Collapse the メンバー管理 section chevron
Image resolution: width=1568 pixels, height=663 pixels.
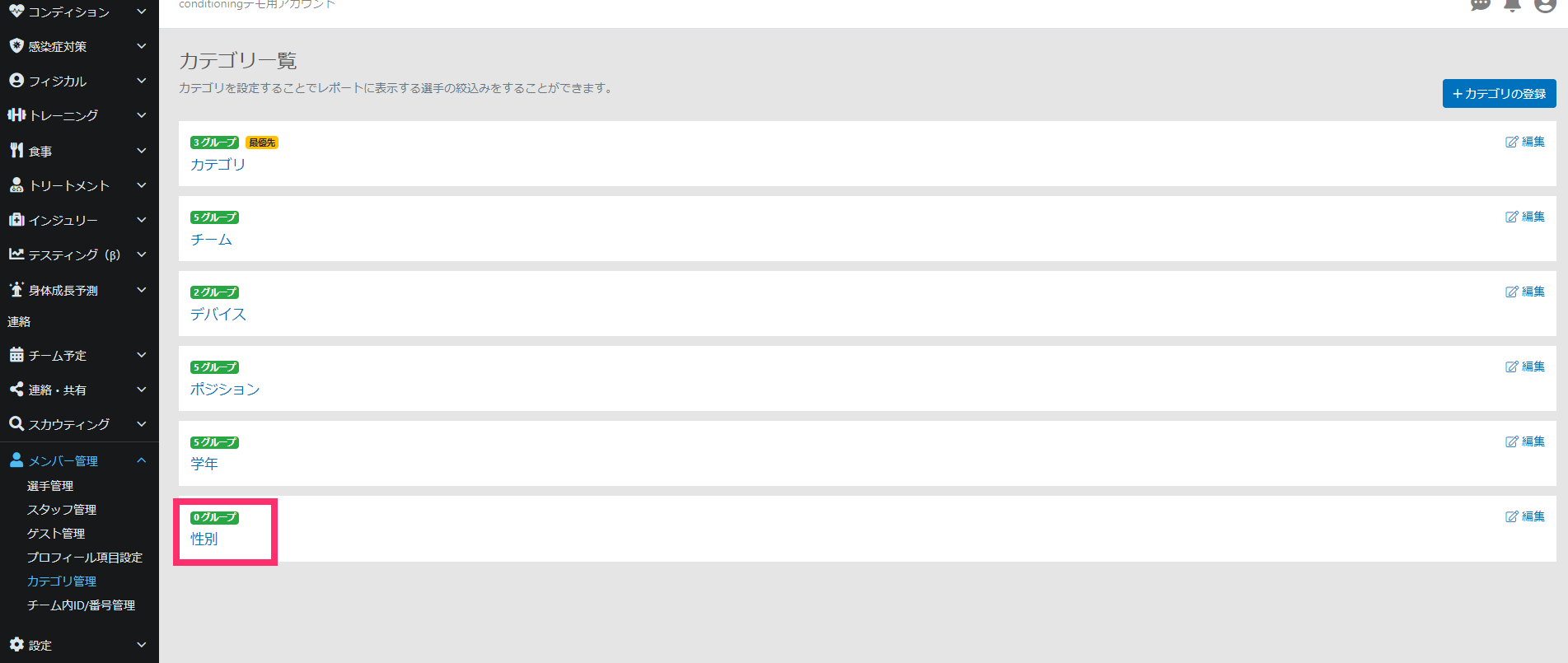tap(142, 460)
